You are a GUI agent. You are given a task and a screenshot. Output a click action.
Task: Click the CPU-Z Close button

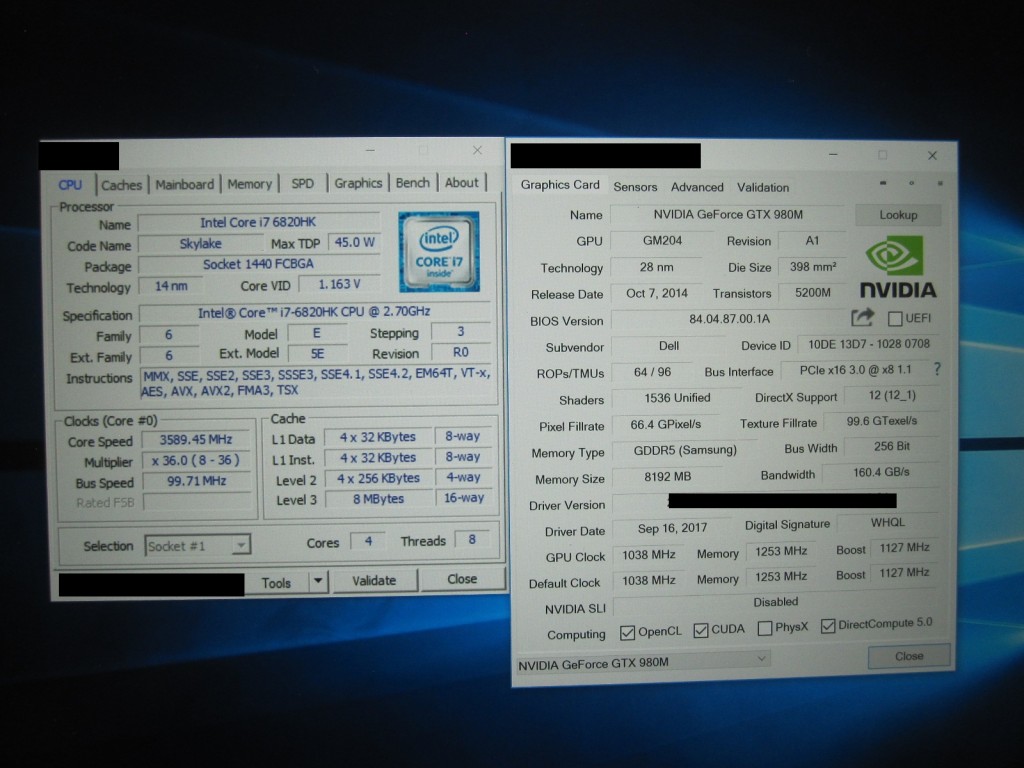click(462, 579)
